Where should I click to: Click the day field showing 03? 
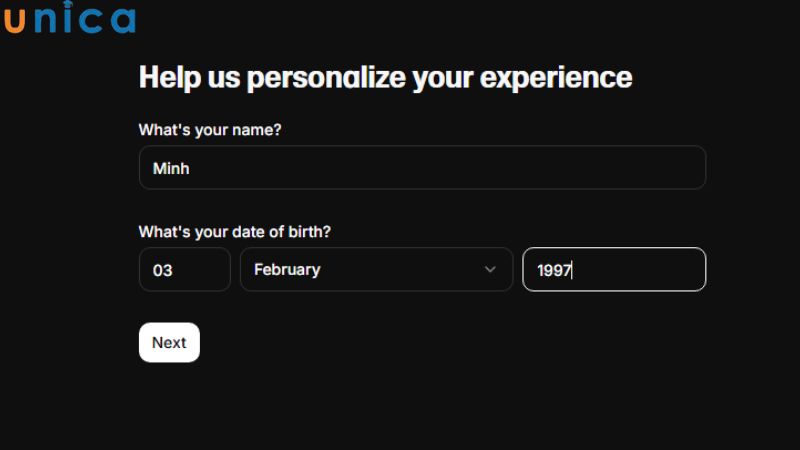[x=184, y=270]
